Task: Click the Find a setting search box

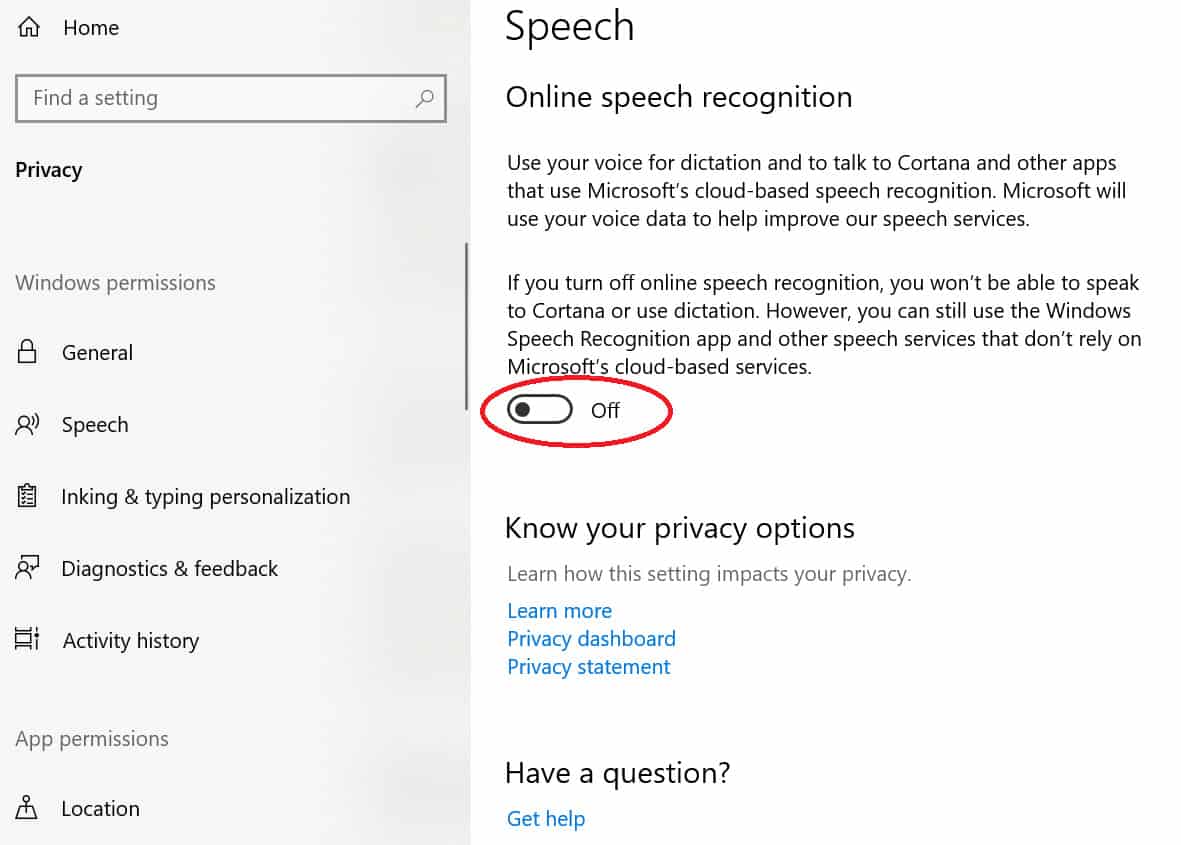Action: click(215, 98)
